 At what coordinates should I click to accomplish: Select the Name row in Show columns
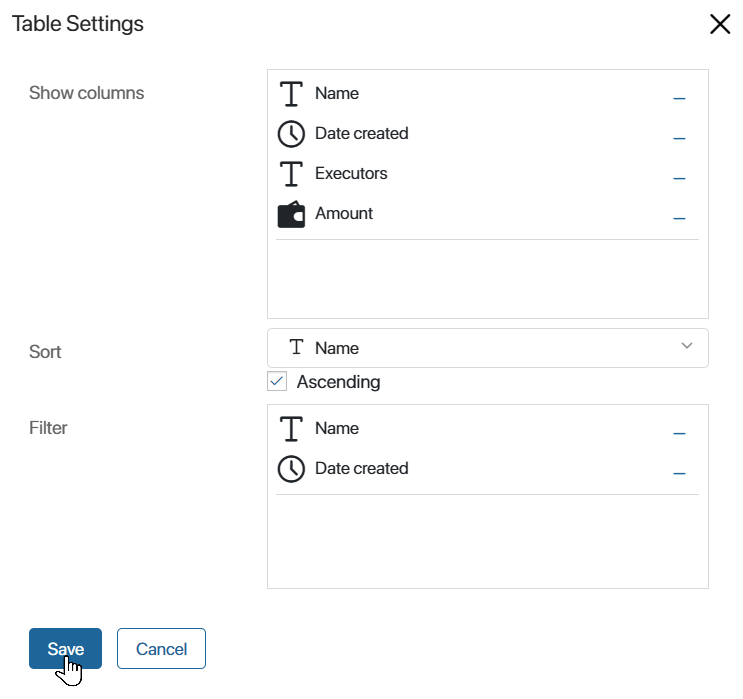coord(488,94)
